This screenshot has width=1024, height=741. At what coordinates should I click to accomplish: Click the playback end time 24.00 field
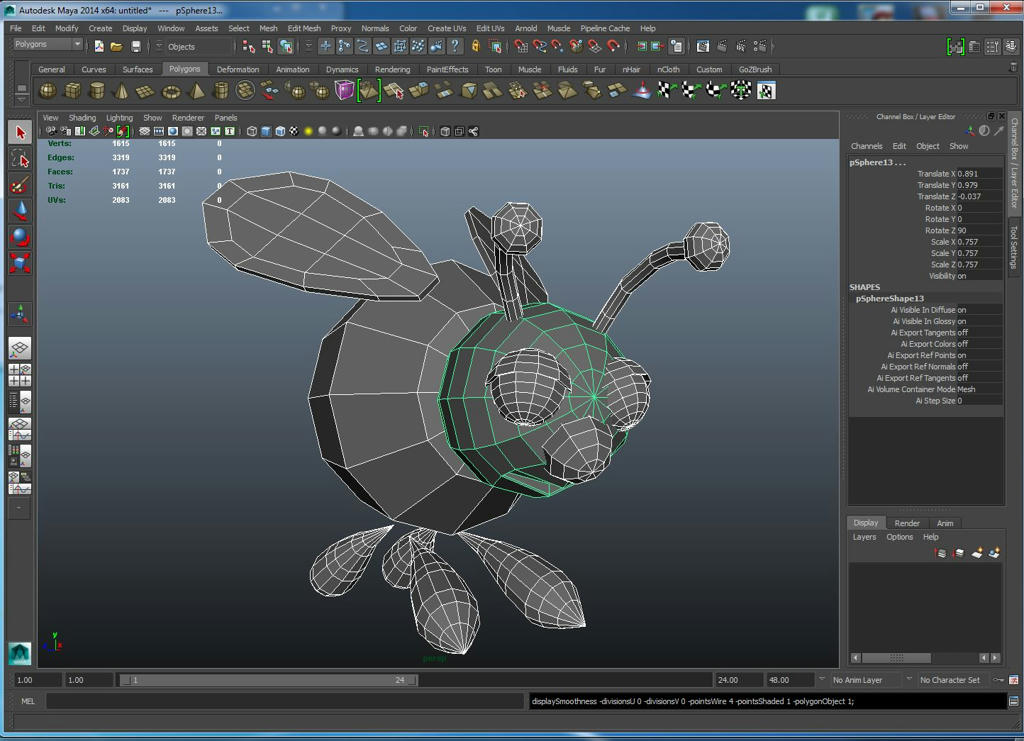(x=738, y=680)
